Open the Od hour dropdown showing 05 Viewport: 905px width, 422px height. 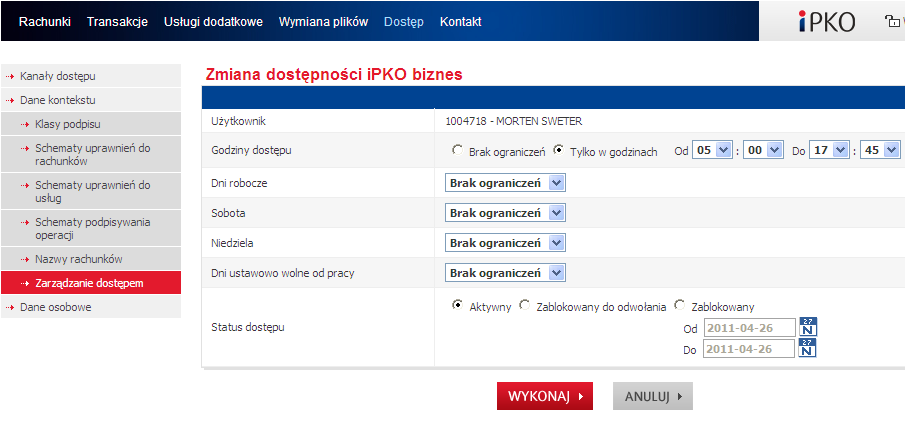(712, 150)
